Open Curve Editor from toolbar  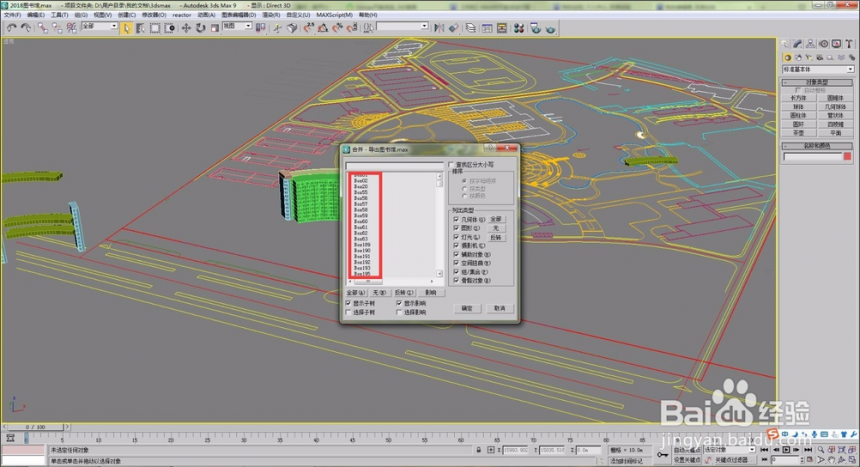click(x=487, y=28)
